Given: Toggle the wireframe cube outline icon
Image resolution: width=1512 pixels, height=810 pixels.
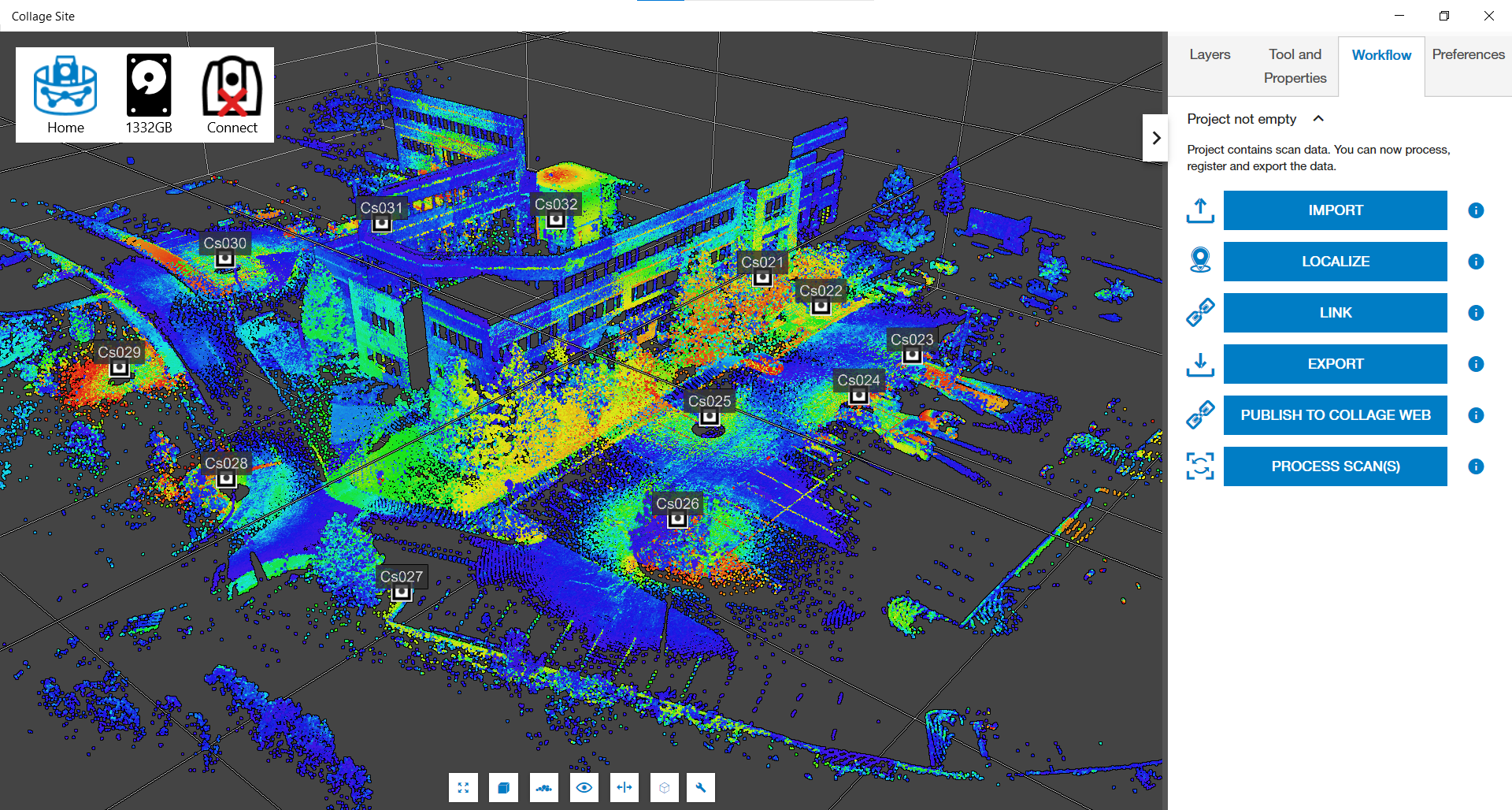Looking at the screenshot, I should pos(665,787).
